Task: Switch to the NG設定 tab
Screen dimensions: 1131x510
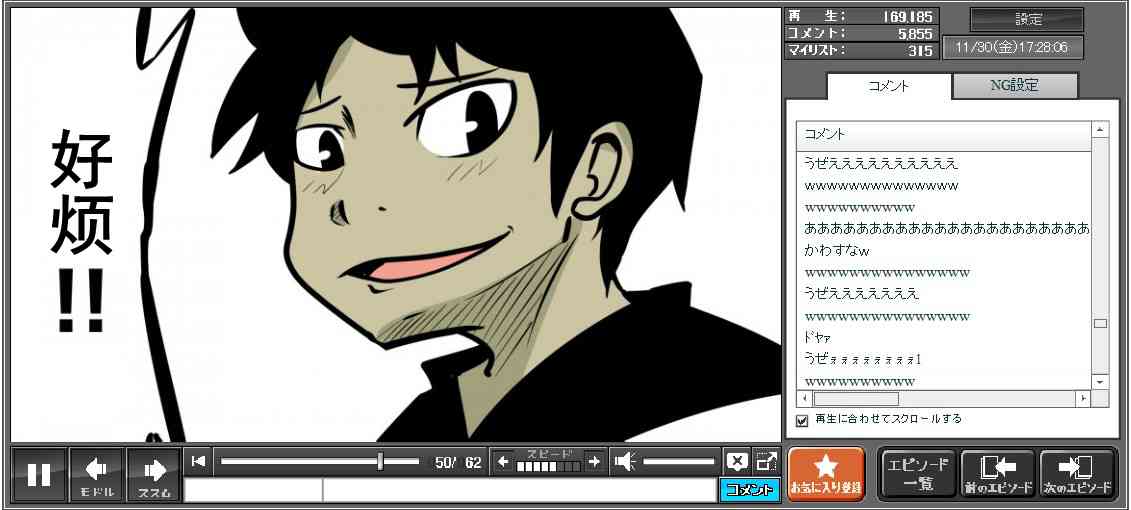Action: tap(1014, 86)
